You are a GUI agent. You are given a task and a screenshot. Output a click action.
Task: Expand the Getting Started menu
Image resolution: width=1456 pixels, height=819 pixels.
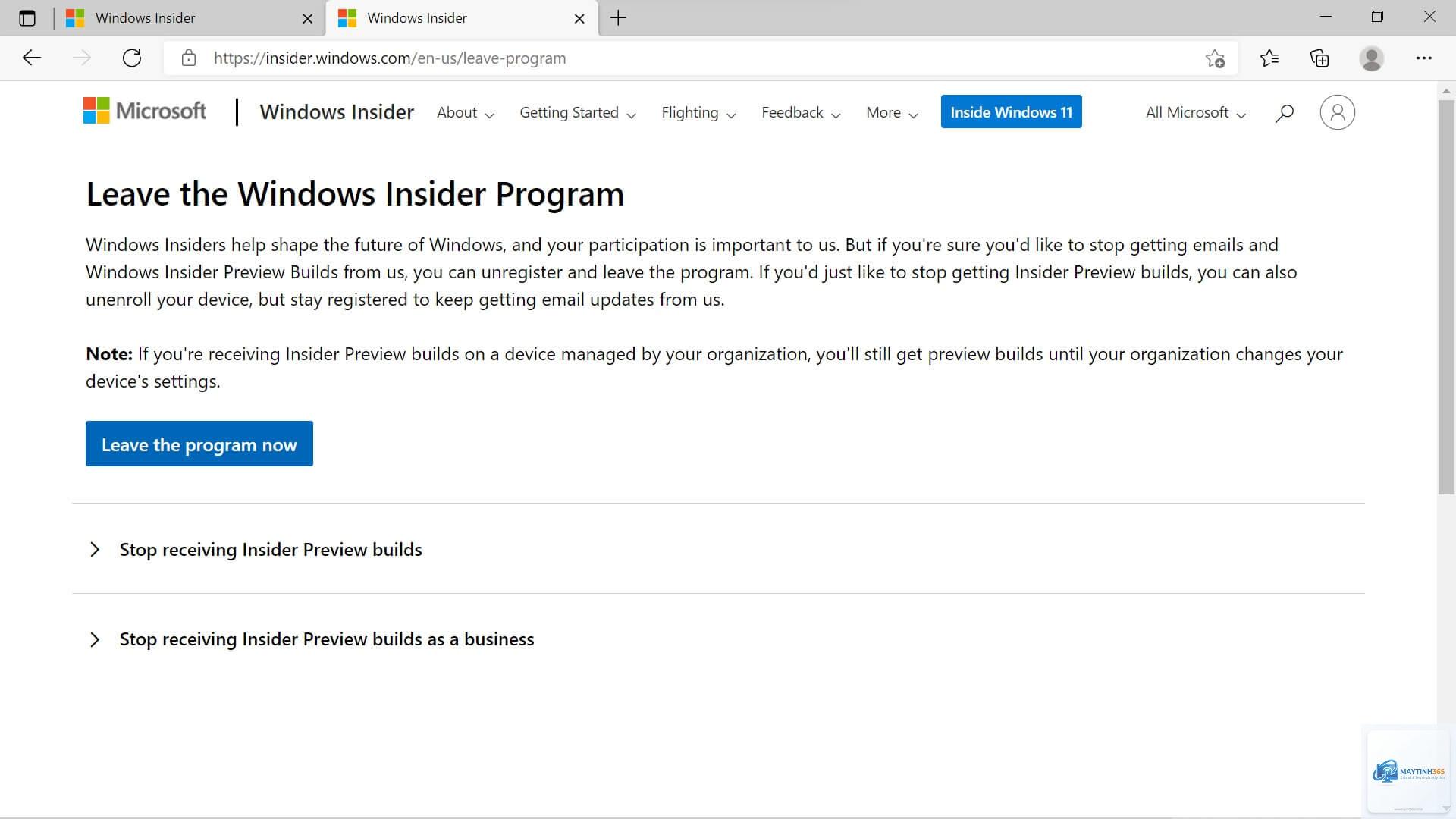click(x=577, y=113)
